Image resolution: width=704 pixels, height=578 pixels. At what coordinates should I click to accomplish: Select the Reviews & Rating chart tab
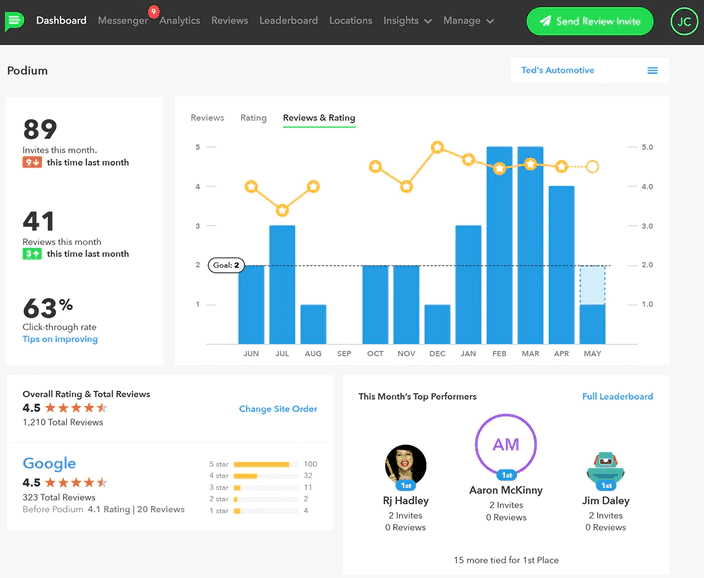coord(319,118)
